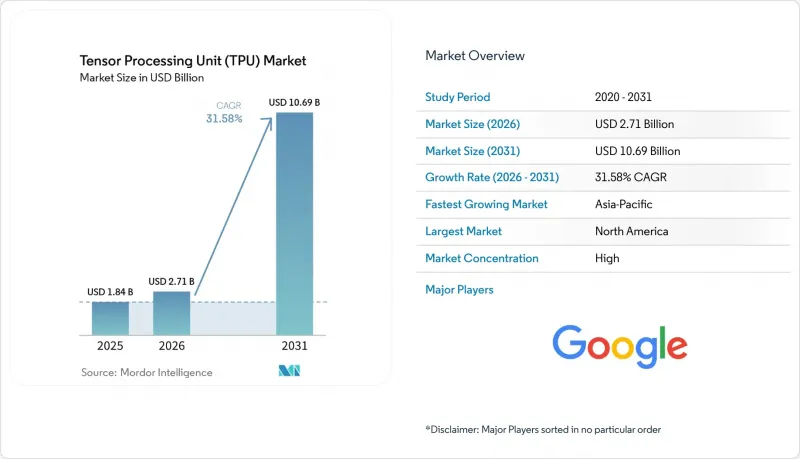Click the Study Period label

click(458, 97)
